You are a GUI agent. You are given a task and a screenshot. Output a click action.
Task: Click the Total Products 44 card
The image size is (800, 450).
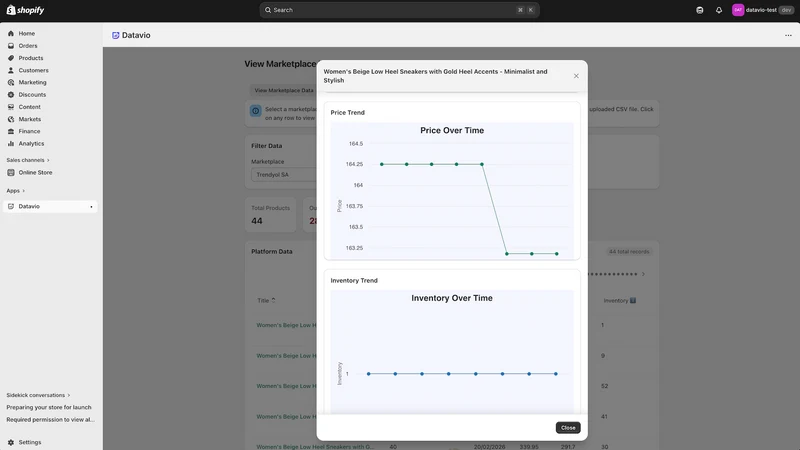click(x=270, y=215)
